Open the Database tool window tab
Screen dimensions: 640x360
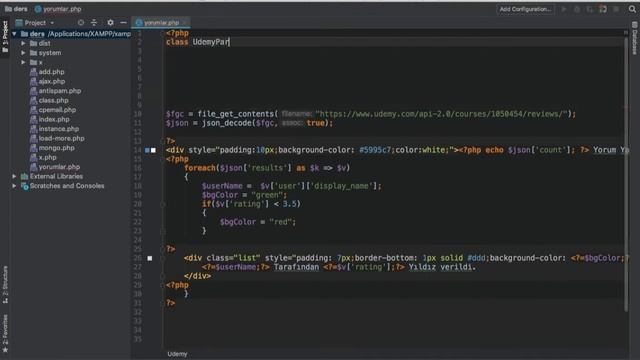coord(635,38)
